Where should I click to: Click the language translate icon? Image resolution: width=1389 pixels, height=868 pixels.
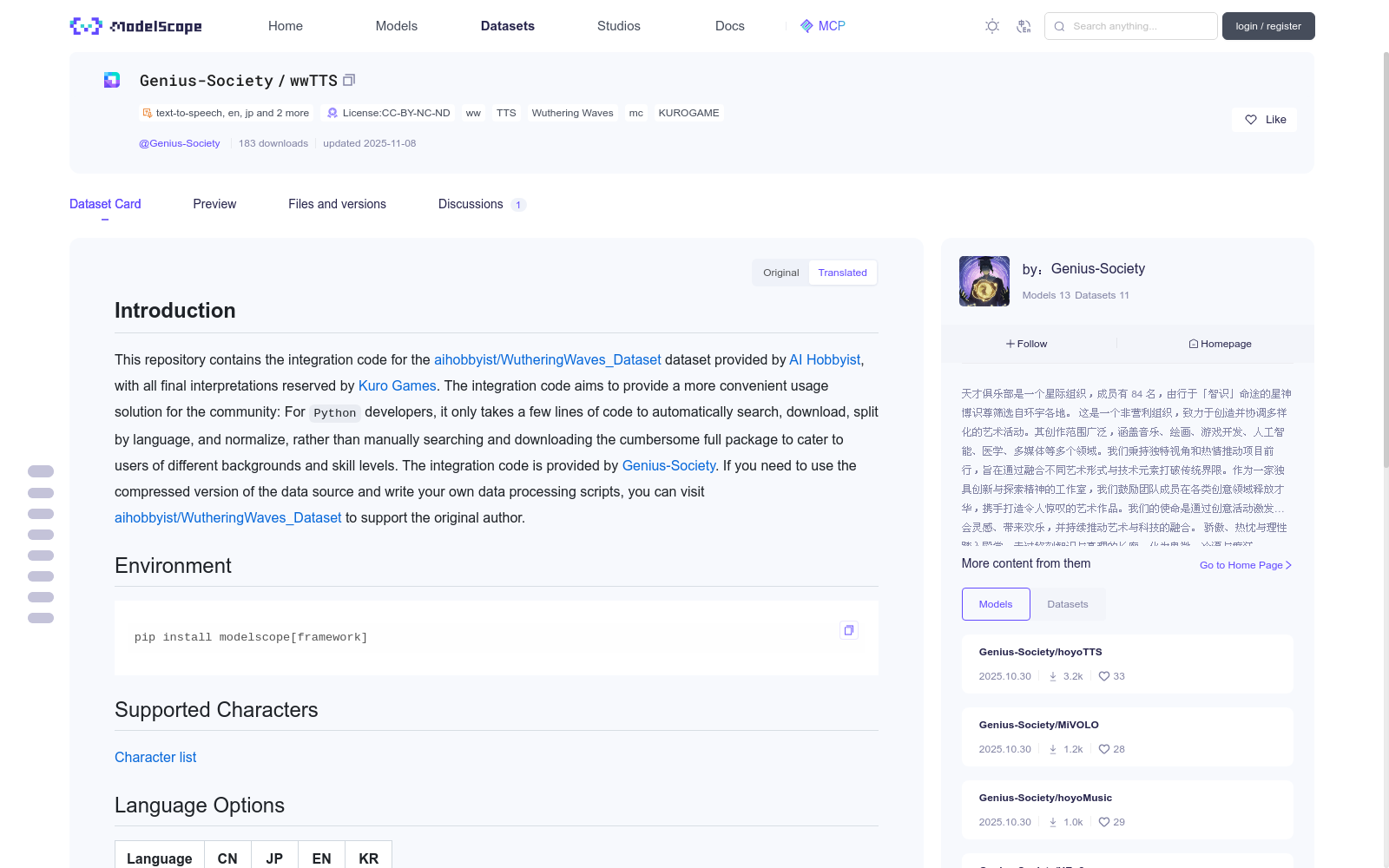[x=1024, y=26]
